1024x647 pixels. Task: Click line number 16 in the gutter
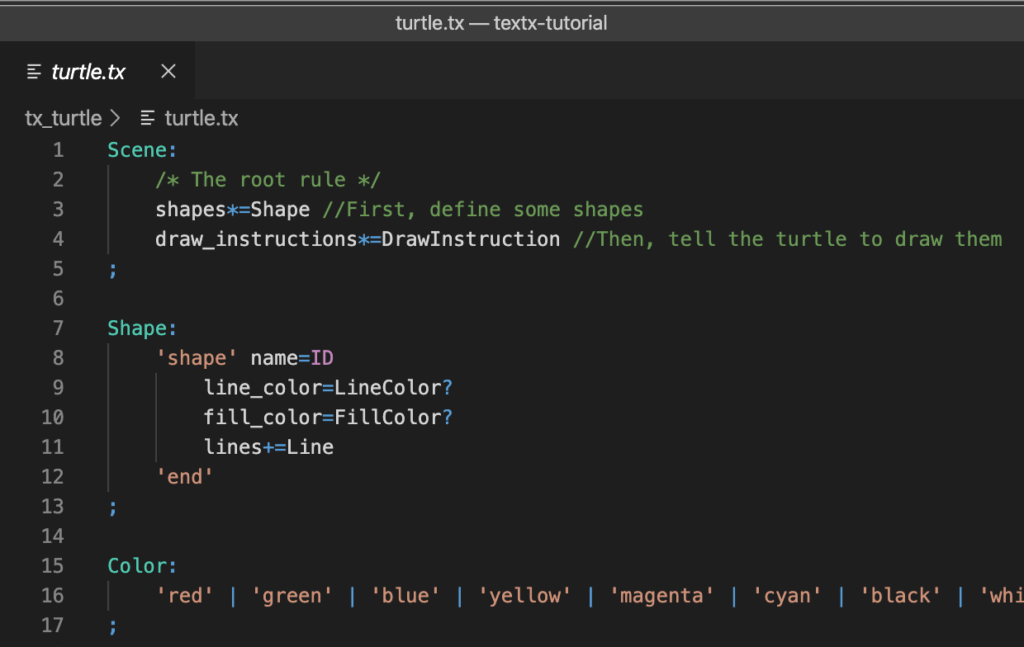(x=52, y=595)
